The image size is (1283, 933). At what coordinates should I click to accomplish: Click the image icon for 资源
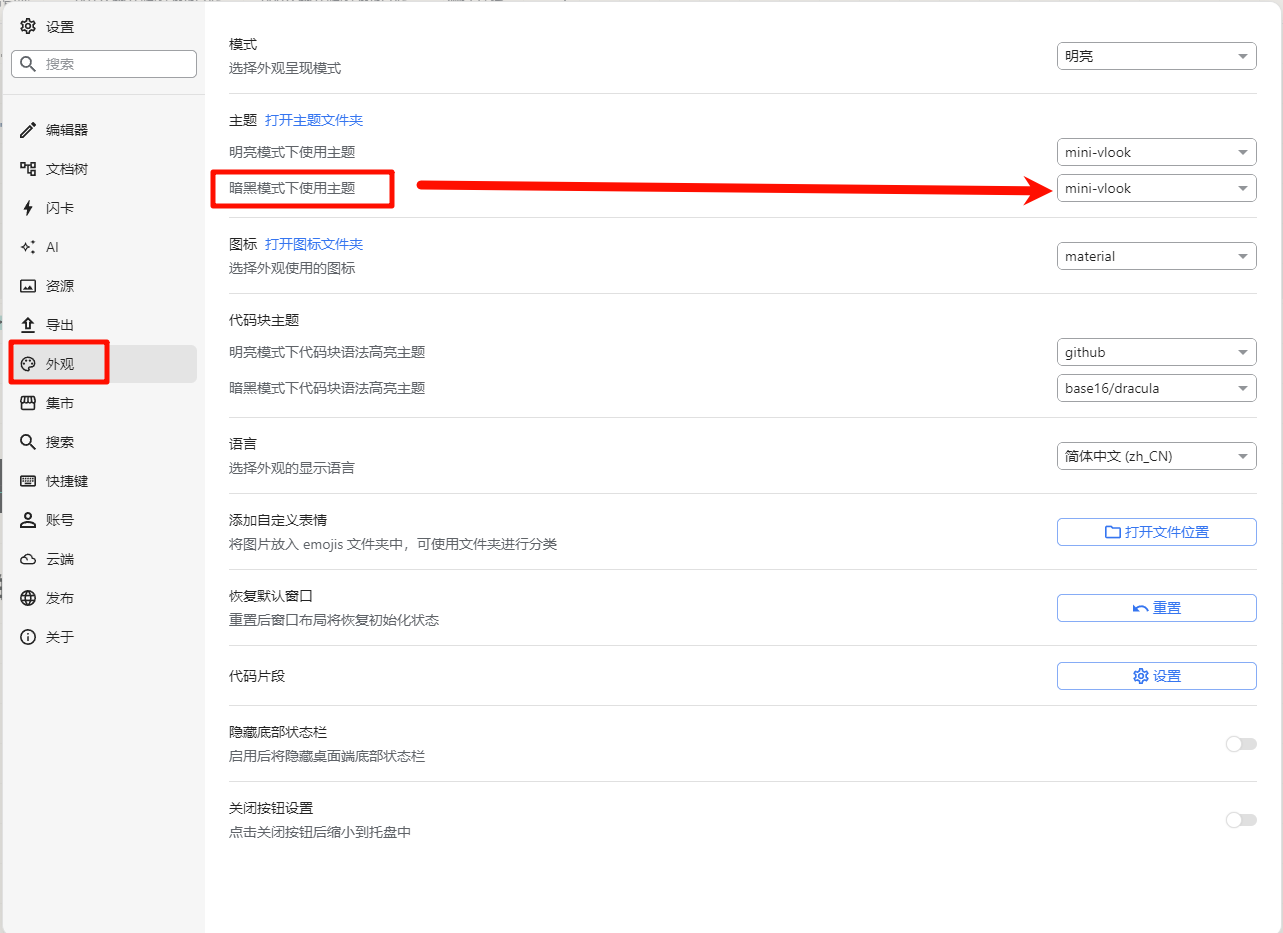[x=28, y=286]
